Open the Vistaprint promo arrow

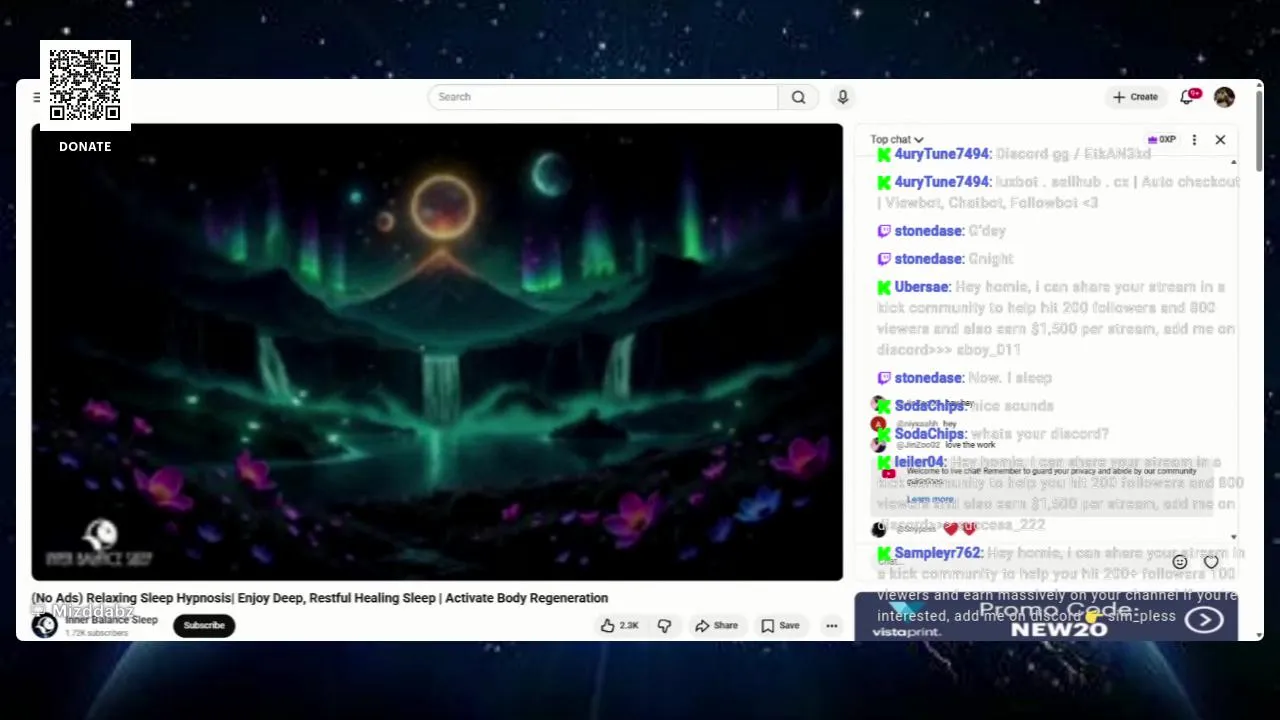point(1204,620)
